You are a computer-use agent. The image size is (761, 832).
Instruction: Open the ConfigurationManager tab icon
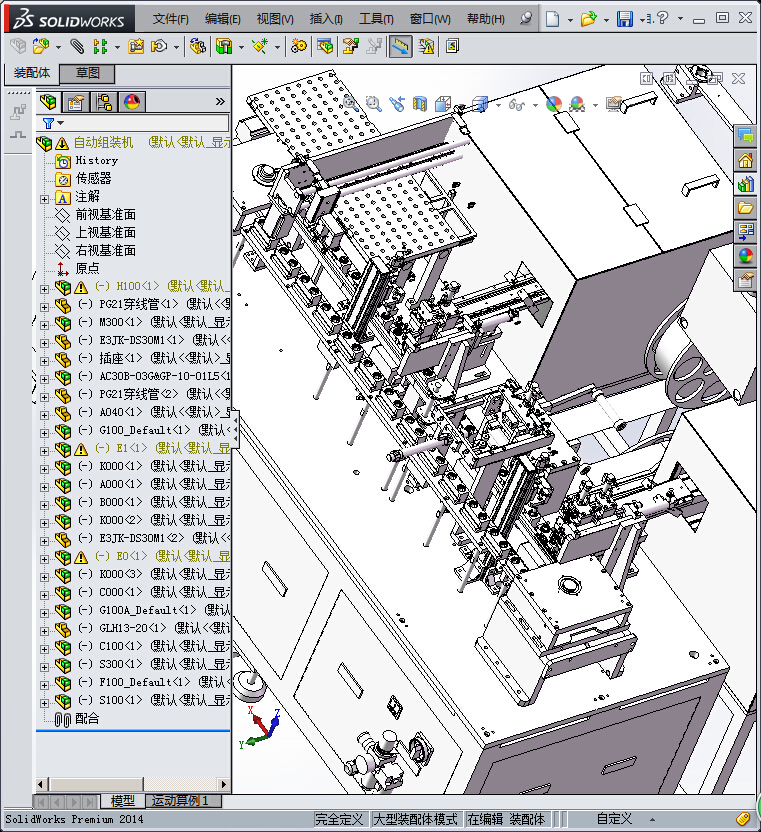point(104,101)
